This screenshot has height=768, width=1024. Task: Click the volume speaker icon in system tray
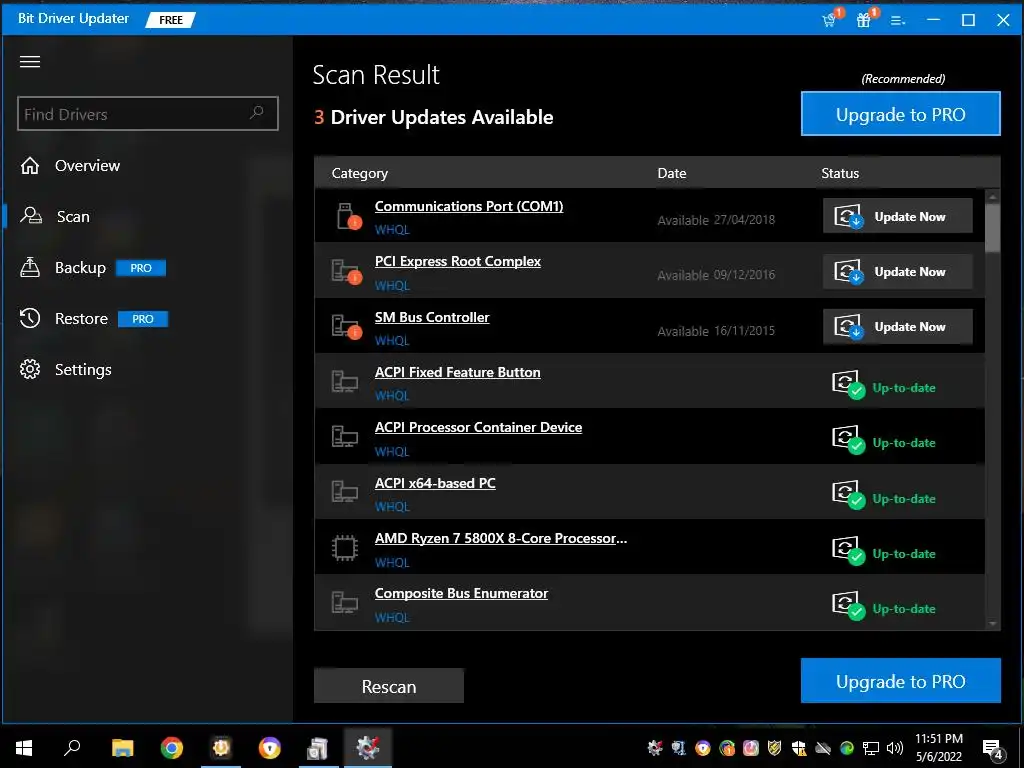[x=895, y=748]
